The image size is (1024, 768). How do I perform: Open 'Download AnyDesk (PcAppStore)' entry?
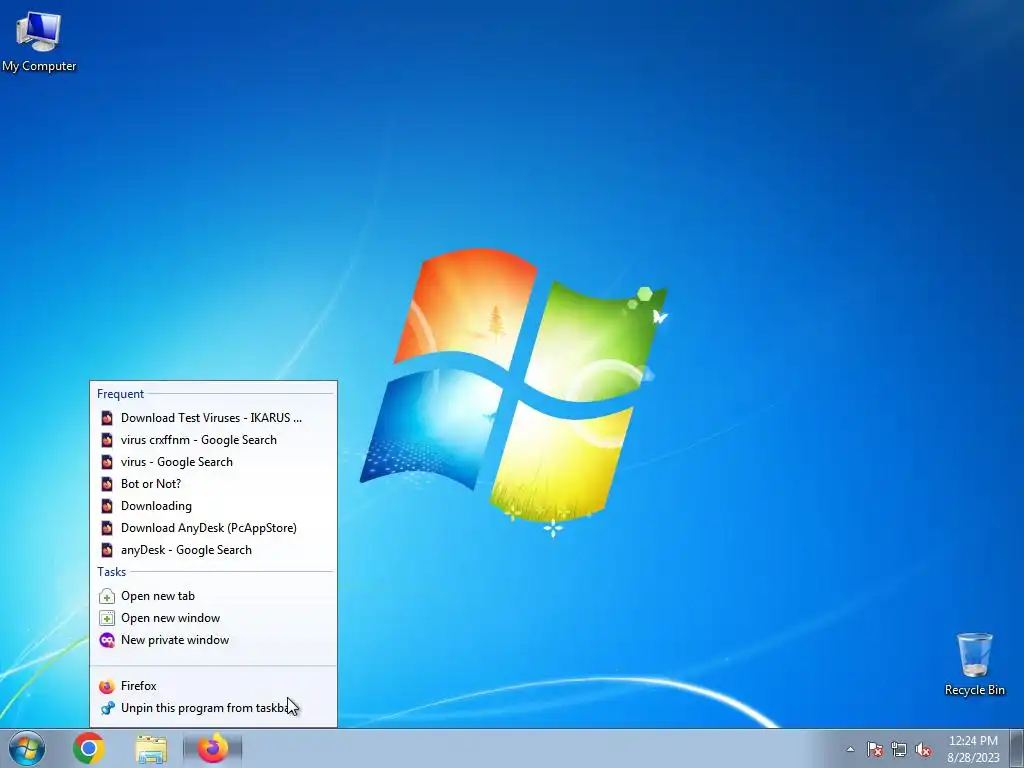click(214, 528)
